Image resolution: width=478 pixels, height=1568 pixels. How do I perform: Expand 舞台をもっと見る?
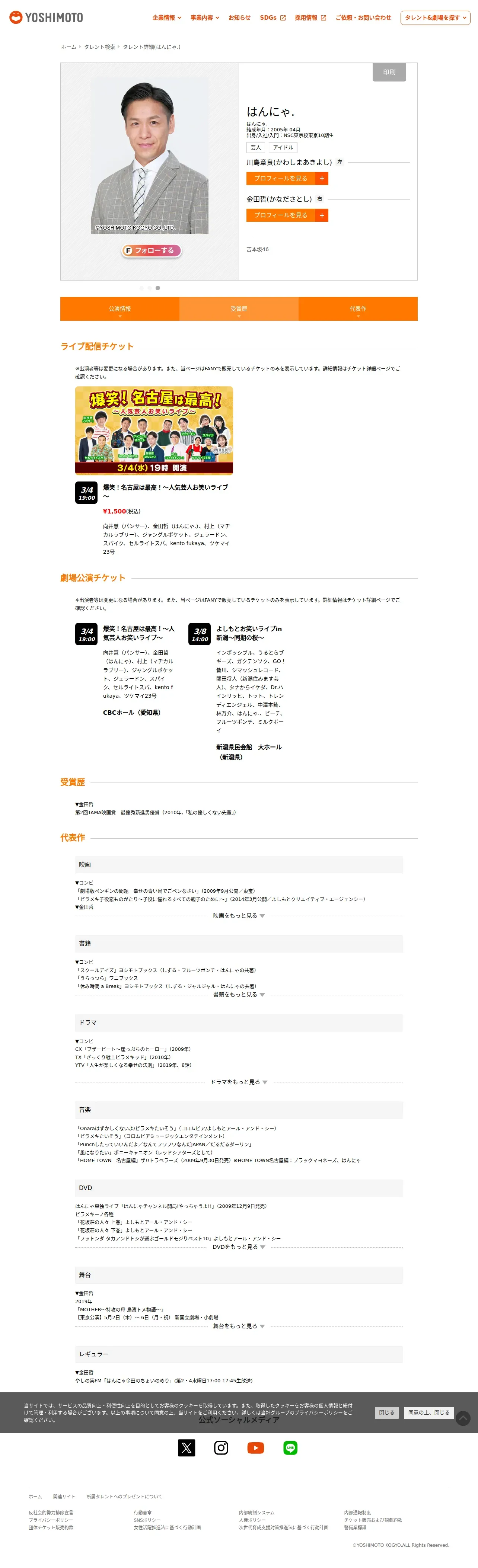[x=239, y=1326]
